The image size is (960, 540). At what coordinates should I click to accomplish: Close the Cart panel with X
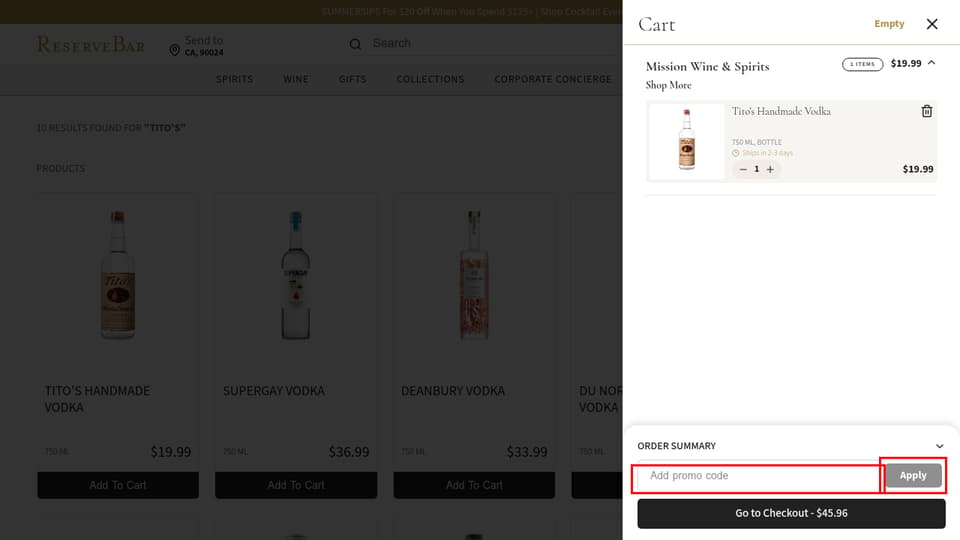point(932,24)
